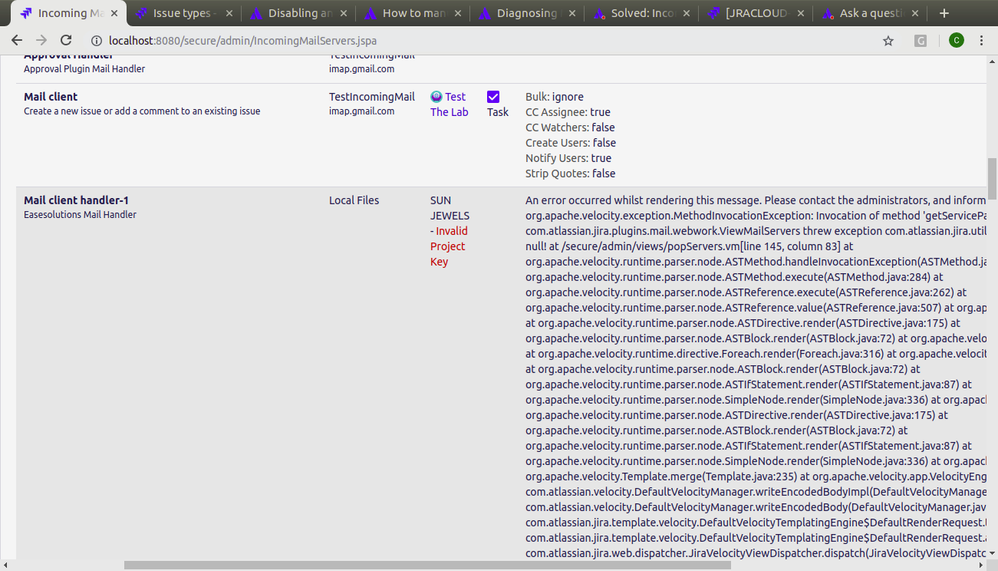Click 'Create a new issue or add a comment' description
The width and height of the screenshot is (998, 571).
tap(142, 111)
